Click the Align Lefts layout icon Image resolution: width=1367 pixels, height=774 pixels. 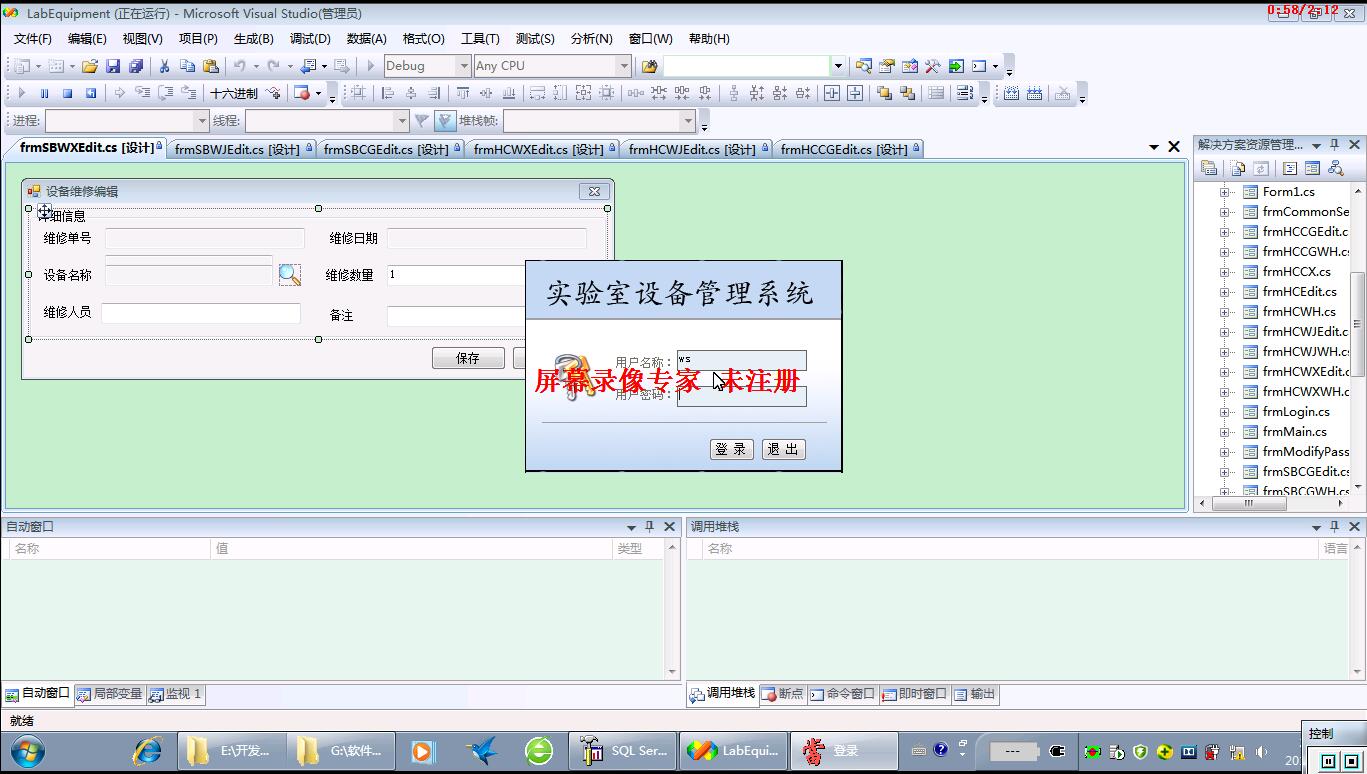pyautogui.click(x=388, y=93)
